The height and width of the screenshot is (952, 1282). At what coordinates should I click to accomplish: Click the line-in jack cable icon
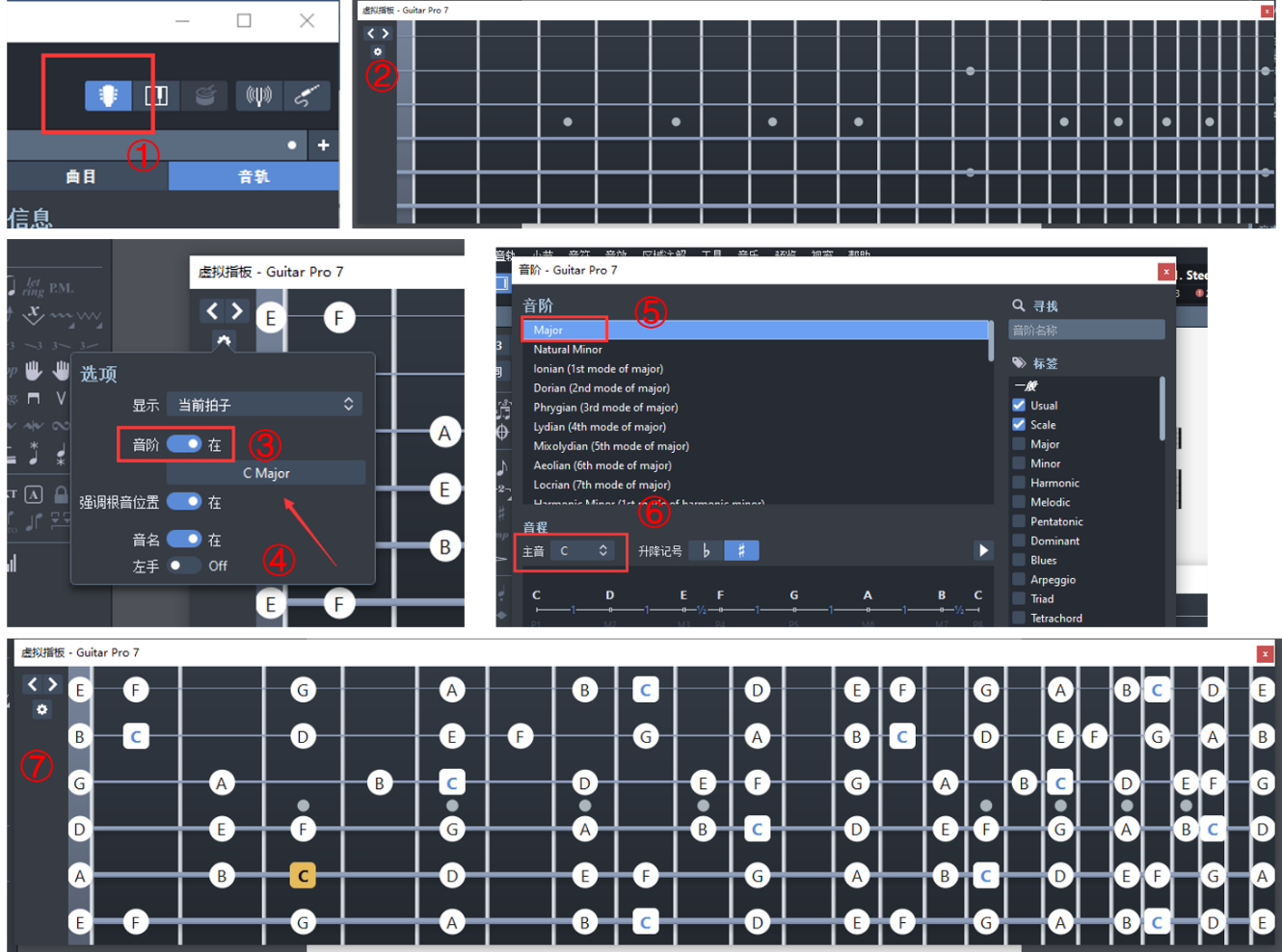tap(307, 95)
